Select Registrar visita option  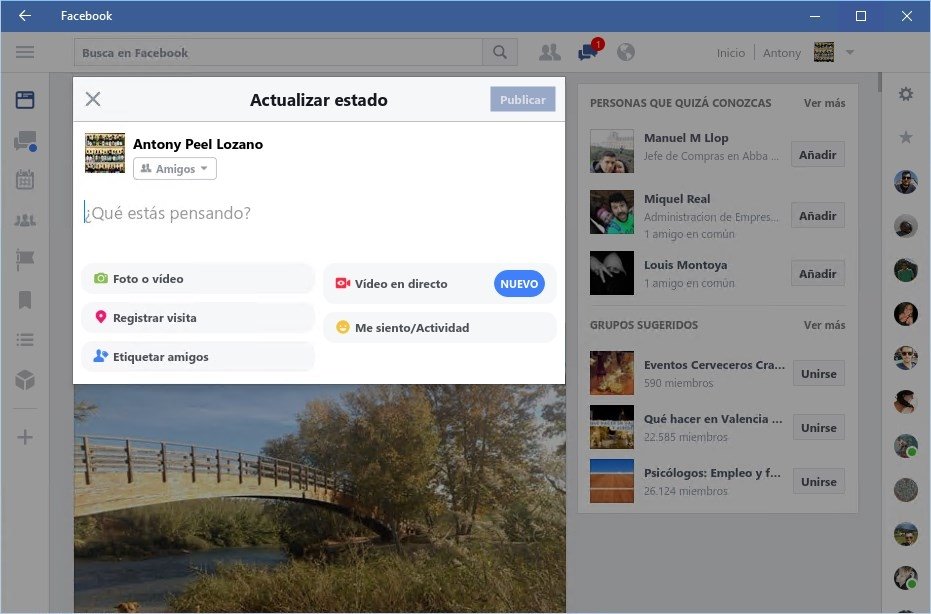(198, 318)
